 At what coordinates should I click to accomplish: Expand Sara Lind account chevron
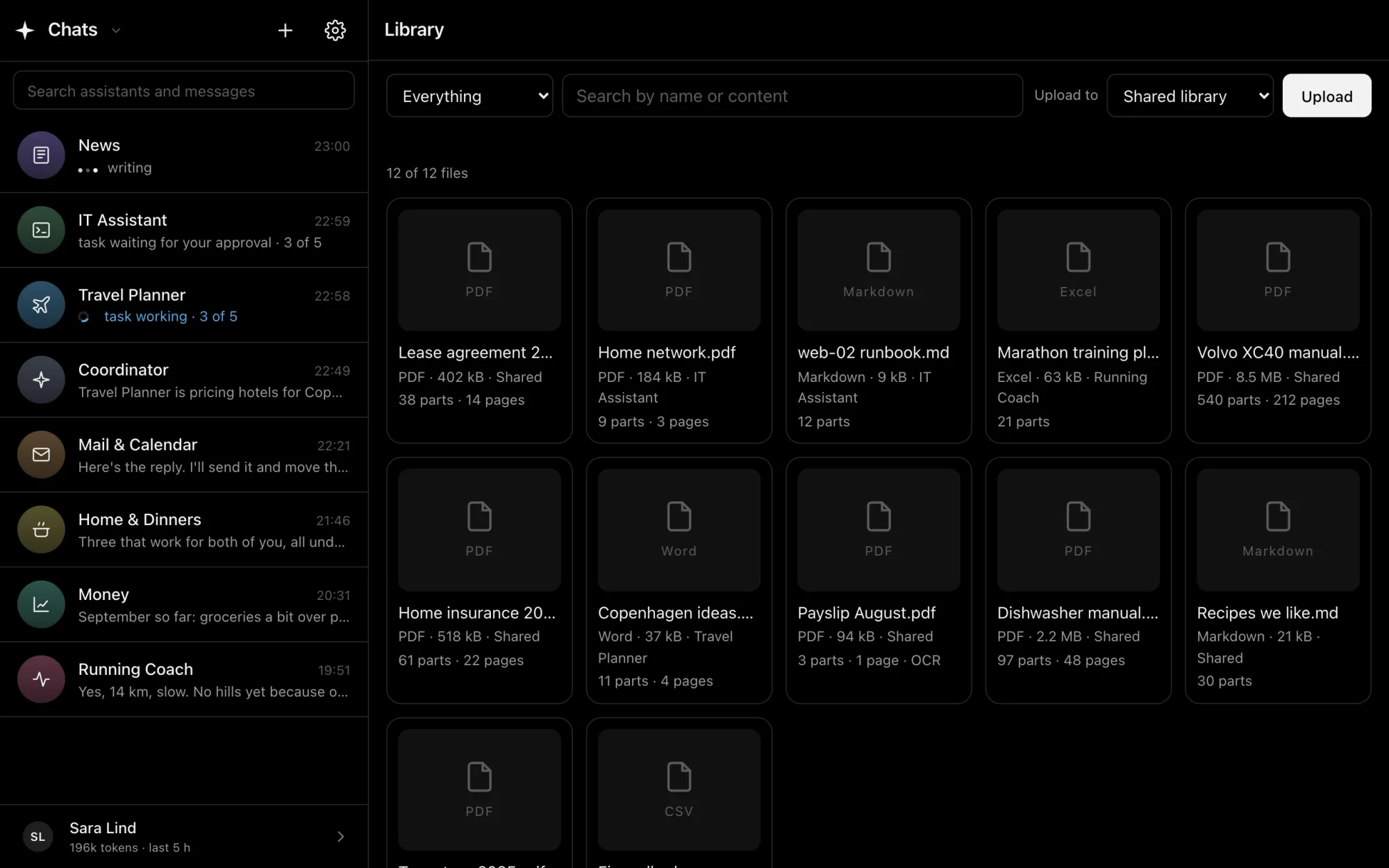point(340,837)
